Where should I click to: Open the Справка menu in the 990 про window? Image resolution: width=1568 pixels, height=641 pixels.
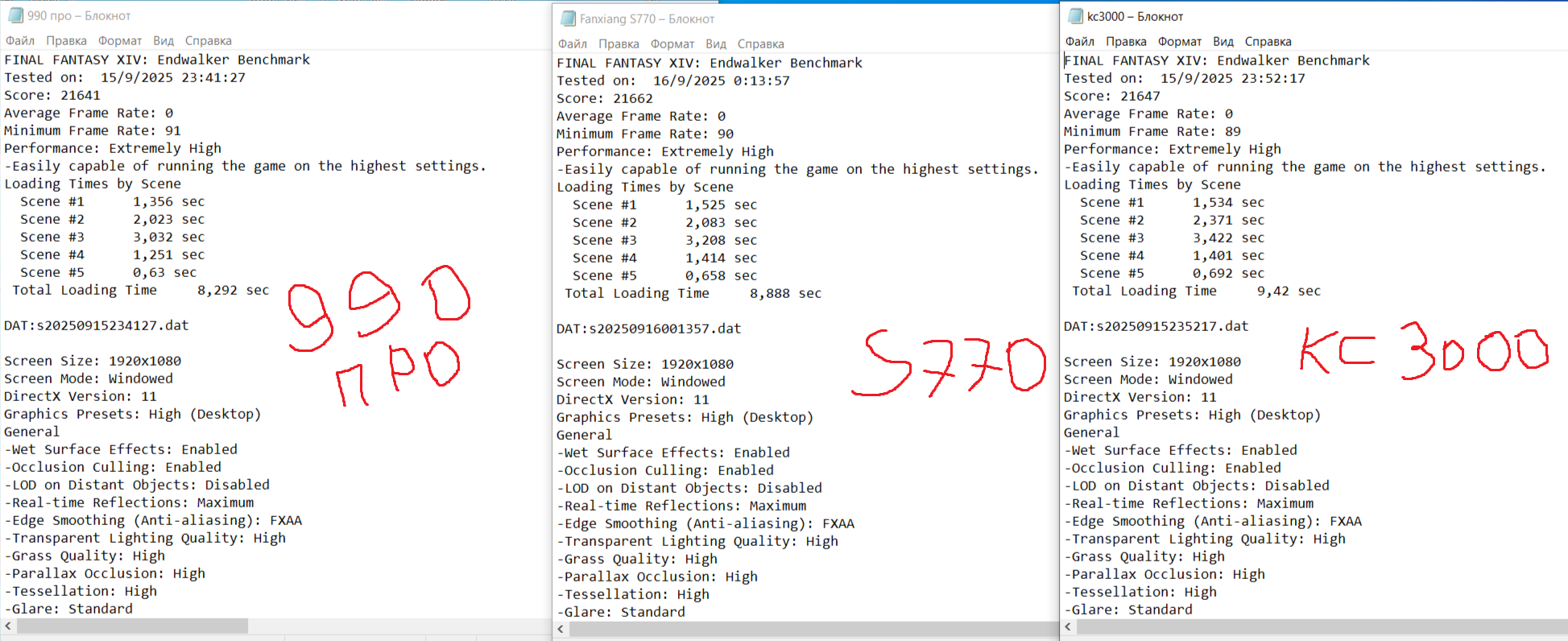pyautogui.click(x=209, y=41)
